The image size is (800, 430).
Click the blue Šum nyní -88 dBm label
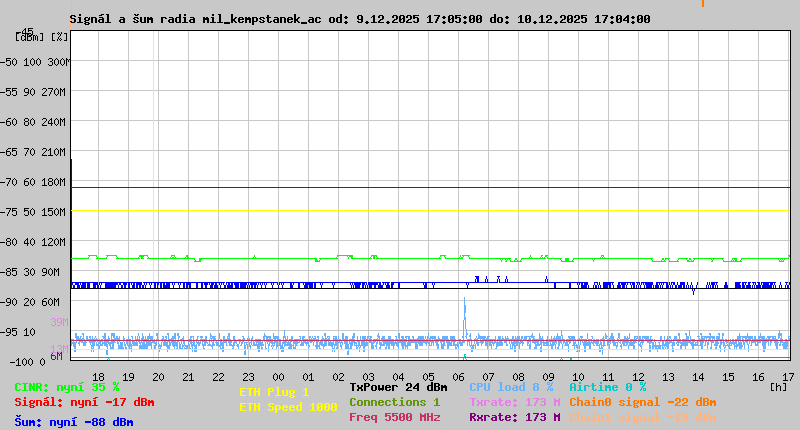pyautogui.click(x=74, y=421)
